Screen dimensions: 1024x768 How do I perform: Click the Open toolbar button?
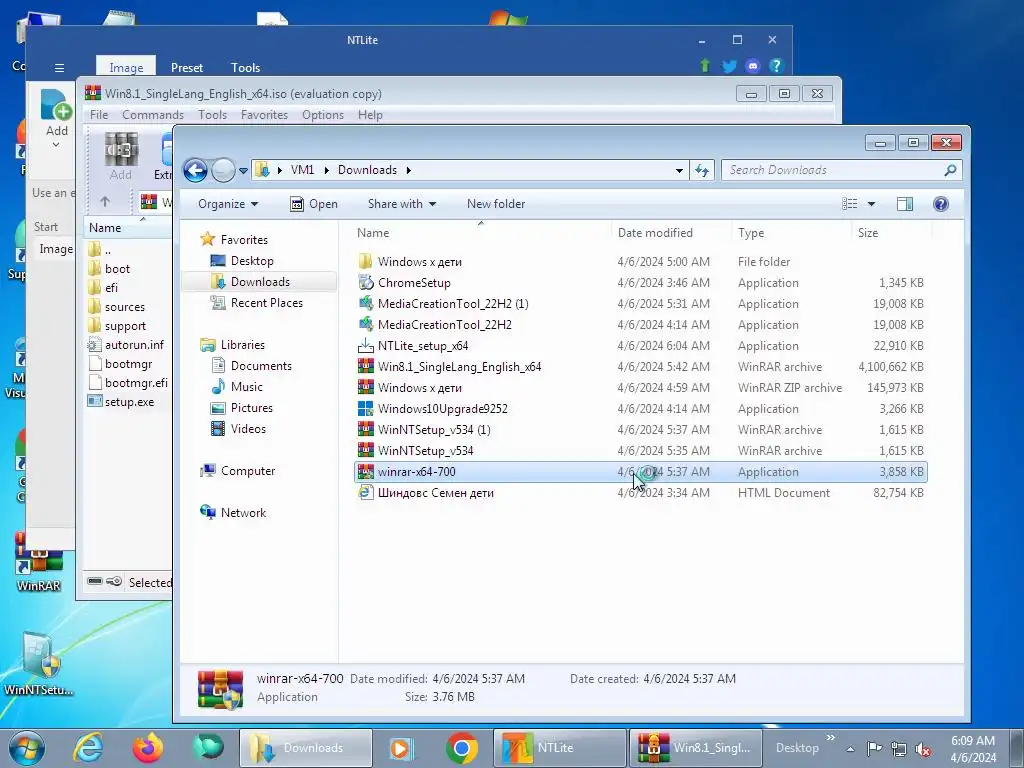click(x=314, y=204)
